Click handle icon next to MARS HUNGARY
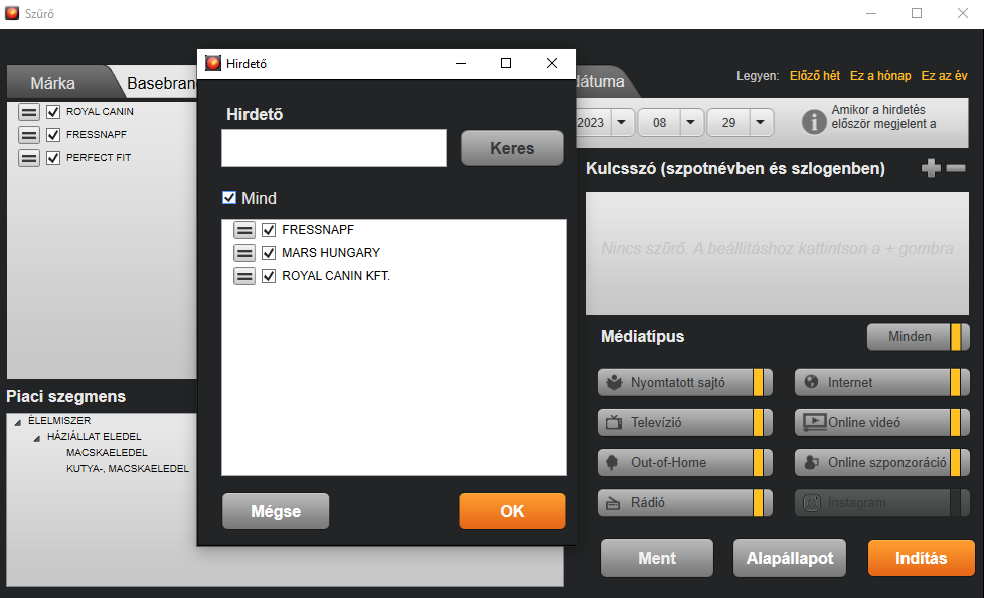 (244, 253)
